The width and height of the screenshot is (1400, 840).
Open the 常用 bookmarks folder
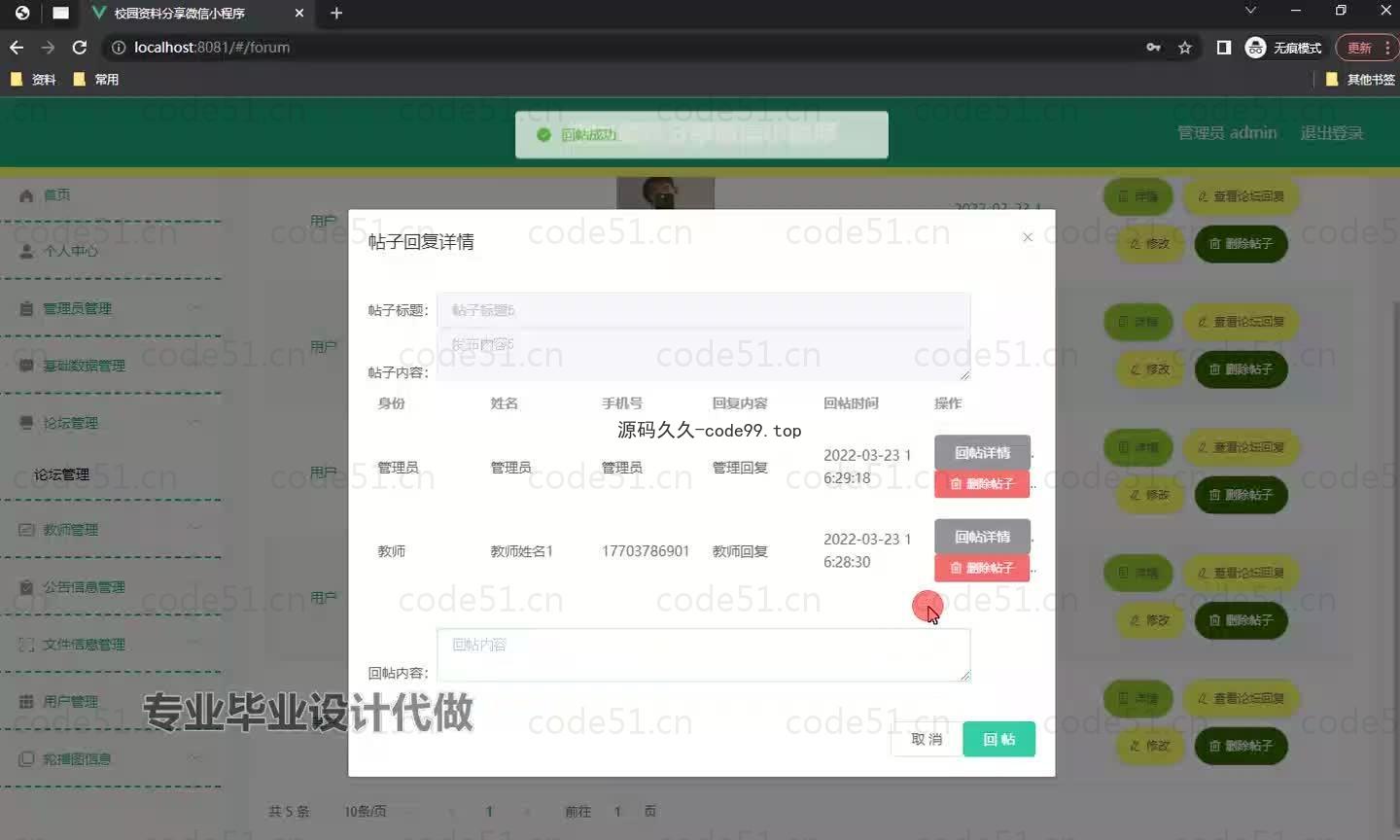tap(96, 80)
